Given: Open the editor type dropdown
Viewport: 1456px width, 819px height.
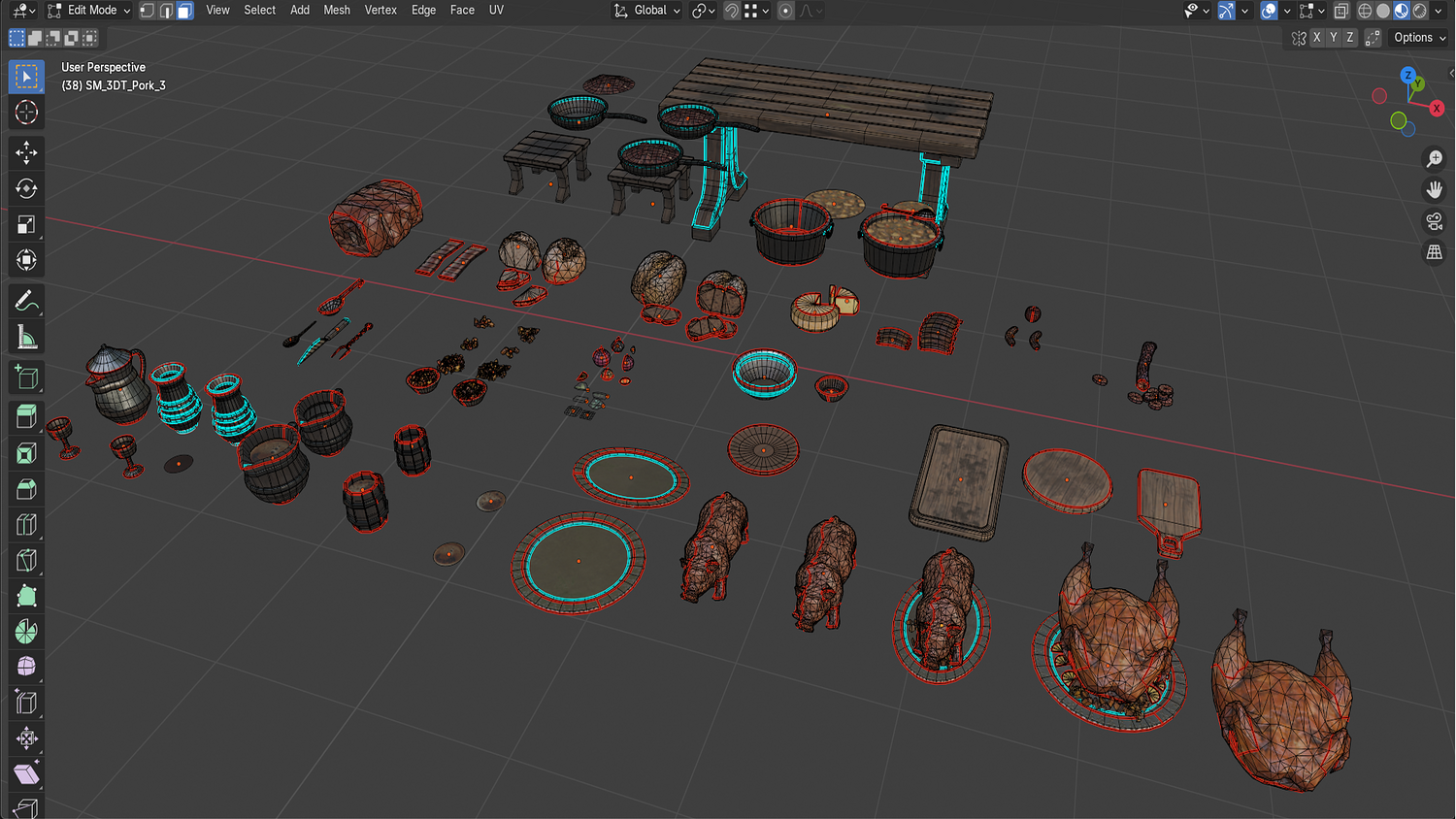Looking at the screenshot, I should click(23, 11).
